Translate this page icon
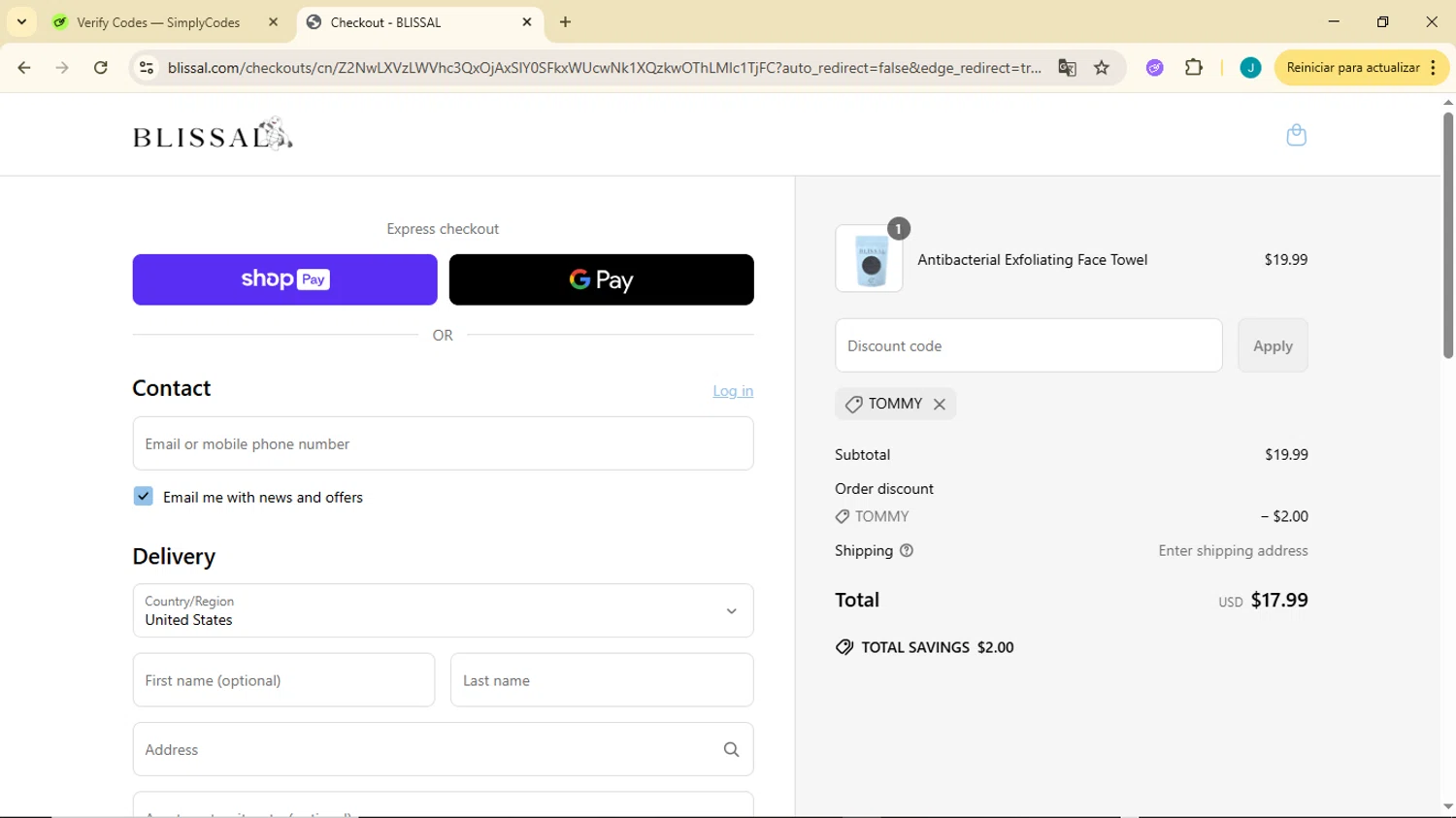 tap(1067, 68)
